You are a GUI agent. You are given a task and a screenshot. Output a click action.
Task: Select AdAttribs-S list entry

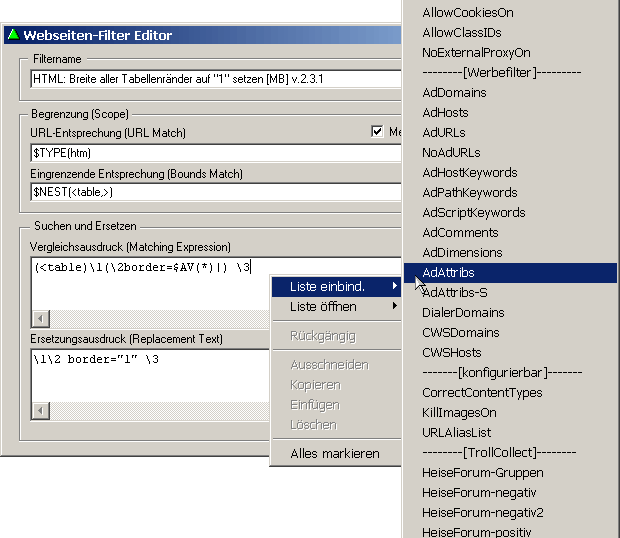point(455,292)
